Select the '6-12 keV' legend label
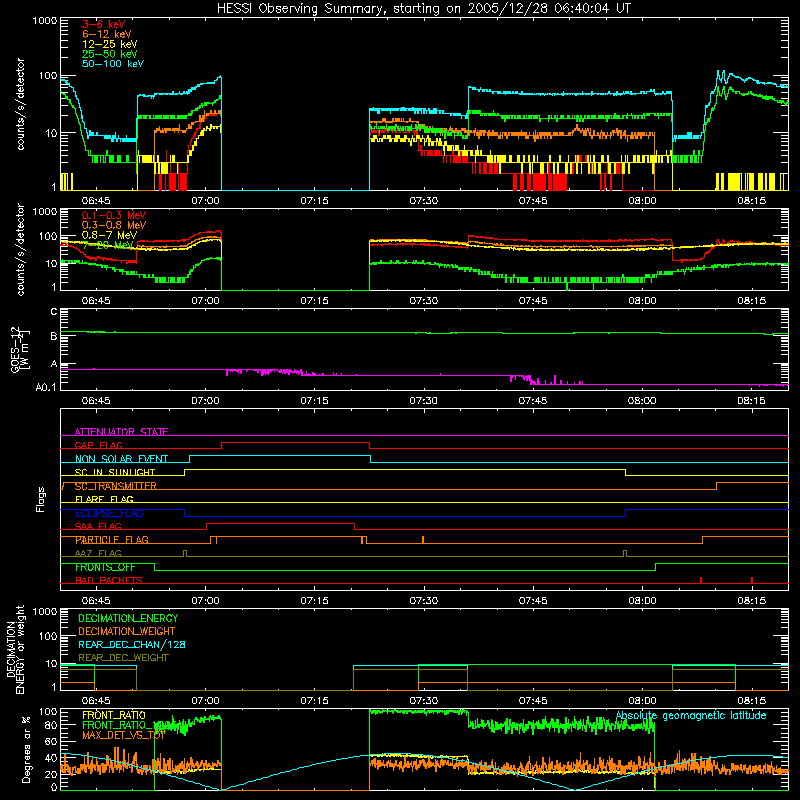Viewport: 800px width, 800px height. click(107, 34)
